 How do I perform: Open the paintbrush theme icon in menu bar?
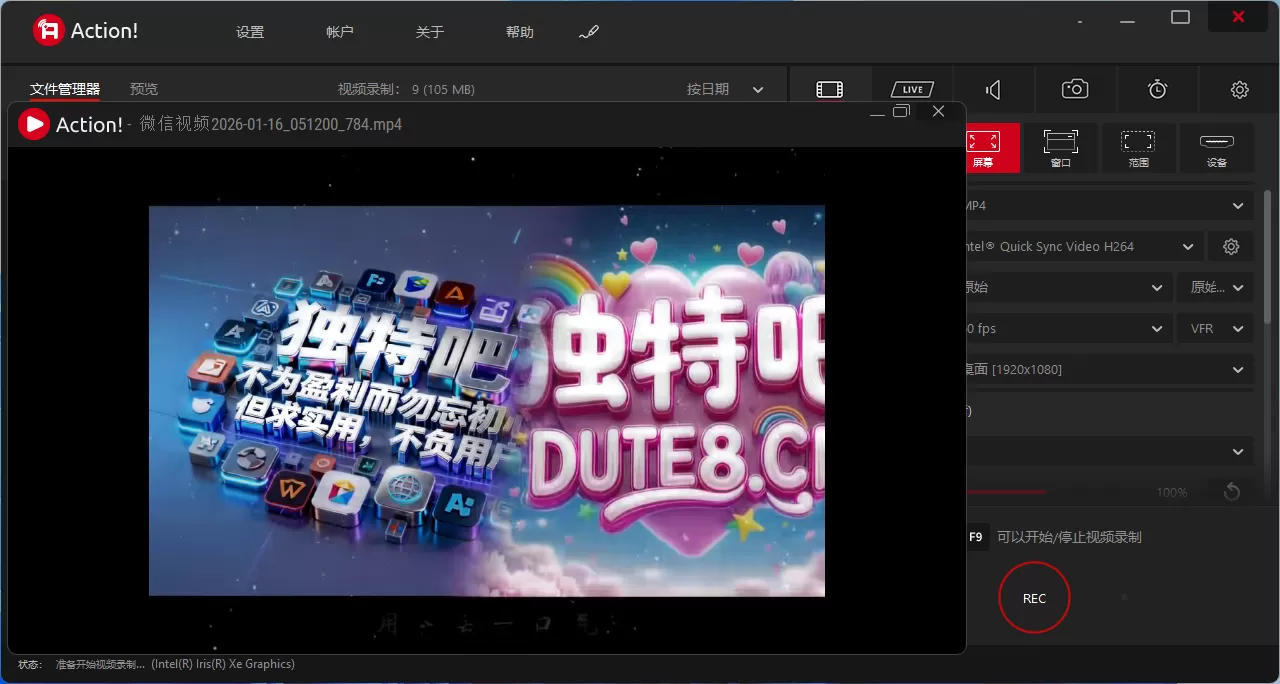point(588,31)
